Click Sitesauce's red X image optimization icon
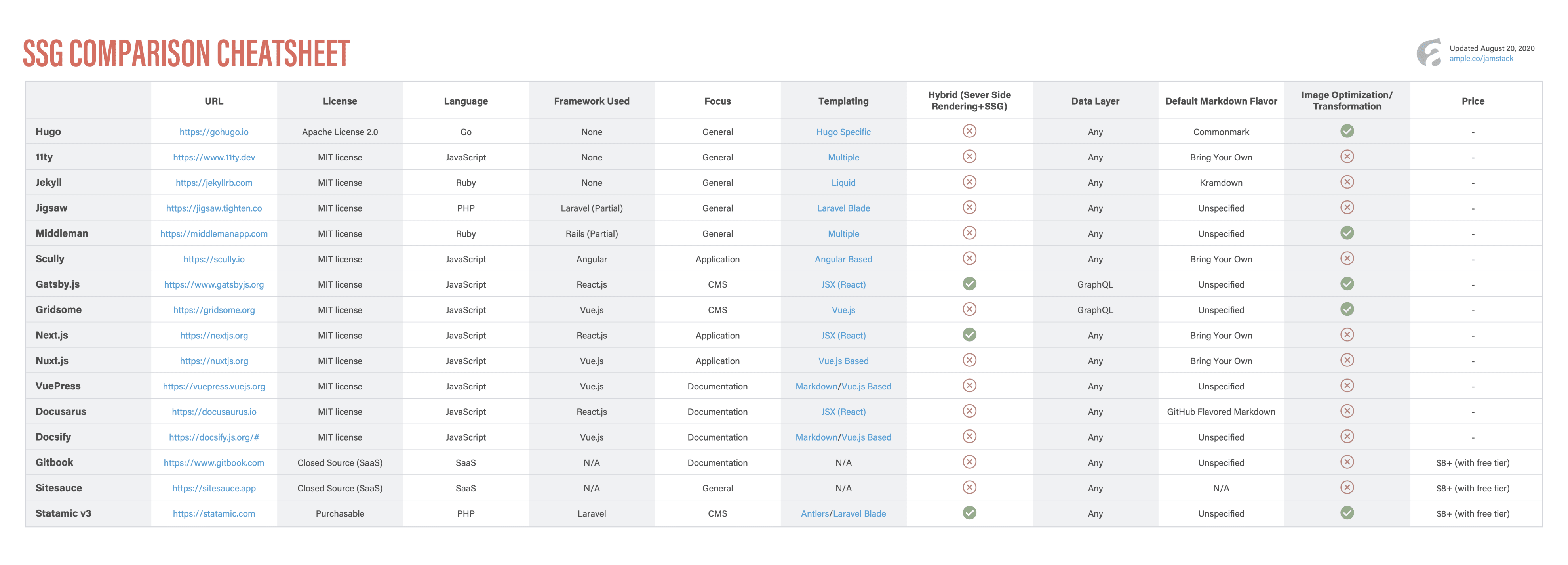This screenshot has height=565, width=1568. click(x=1346, y=487)
